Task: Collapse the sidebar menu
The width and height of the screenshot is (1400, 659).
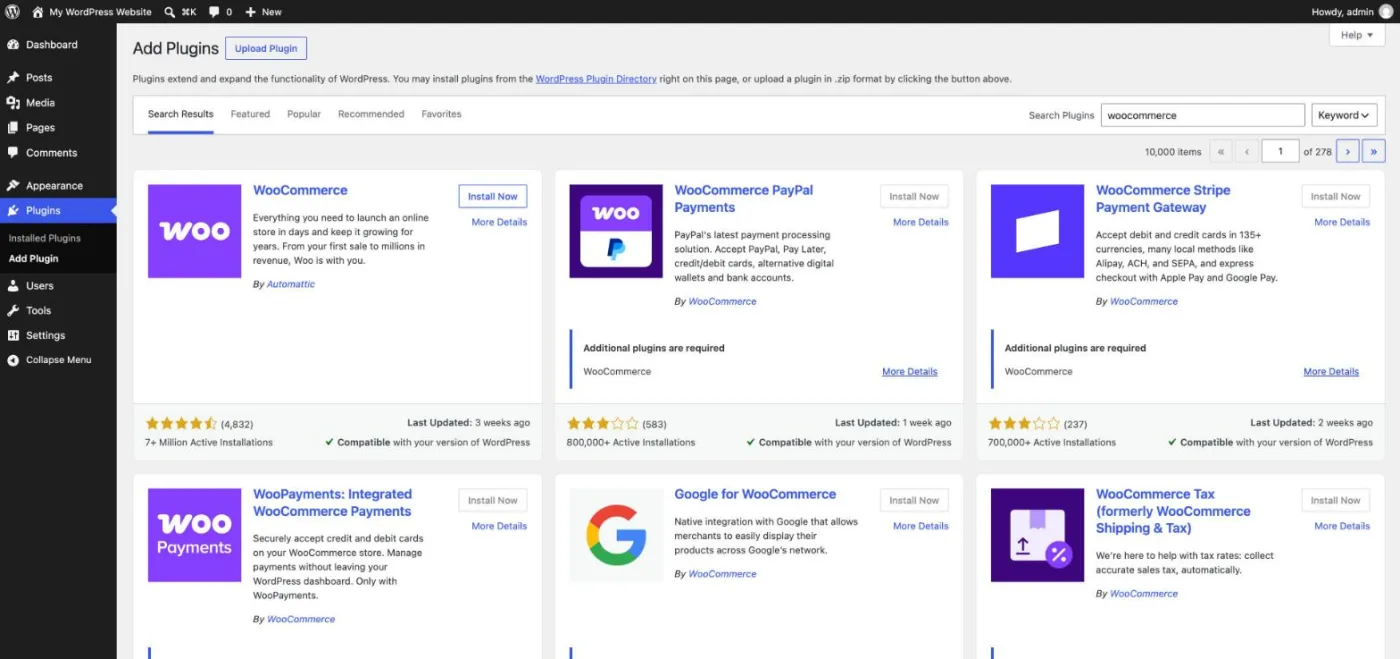Action: [x=58, y=360]
